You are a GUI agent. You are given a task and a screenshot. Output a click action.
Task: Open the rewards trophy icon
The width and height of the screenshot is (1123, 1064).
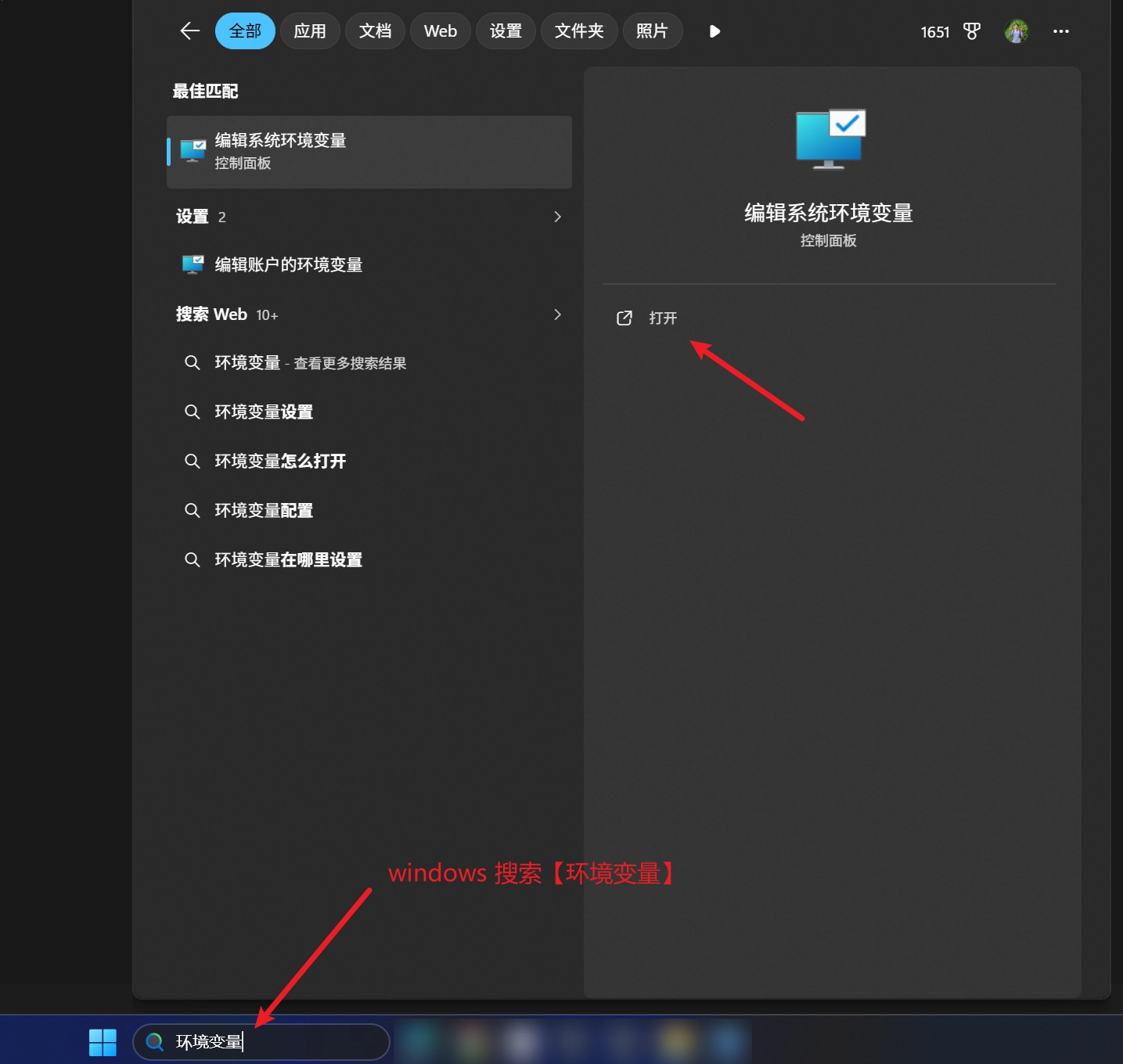971,31
